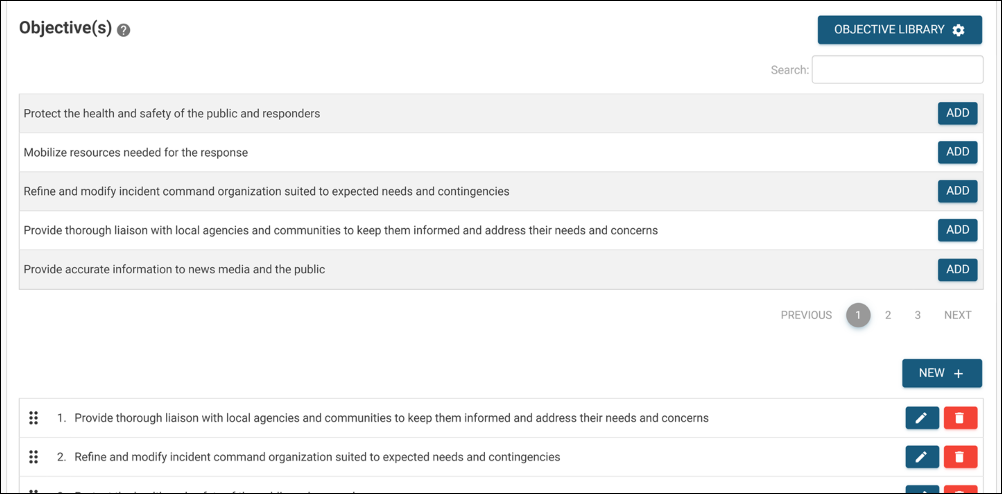Image resolution: width=1002 pixels, height=494 pixels.
Task: Grab the drag handle of objective 1
Action: 33,418
